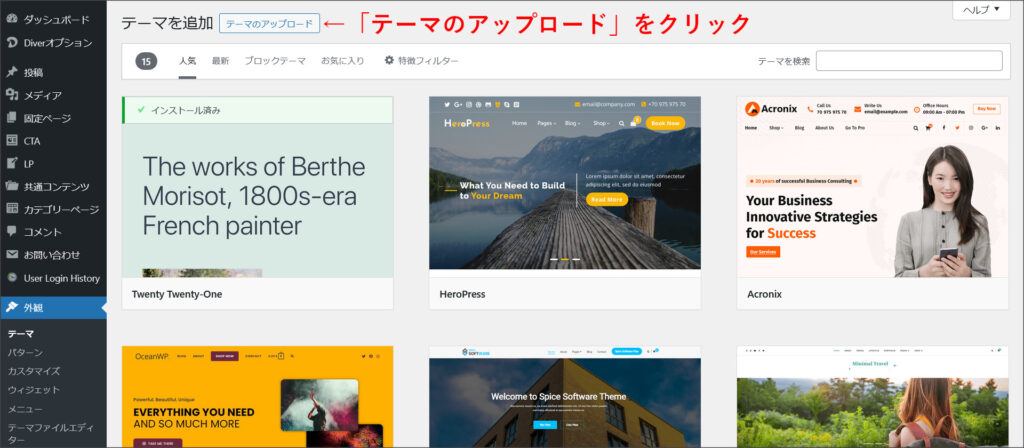Click the pushpin icon next to 投稿

(x=12, y=73)
